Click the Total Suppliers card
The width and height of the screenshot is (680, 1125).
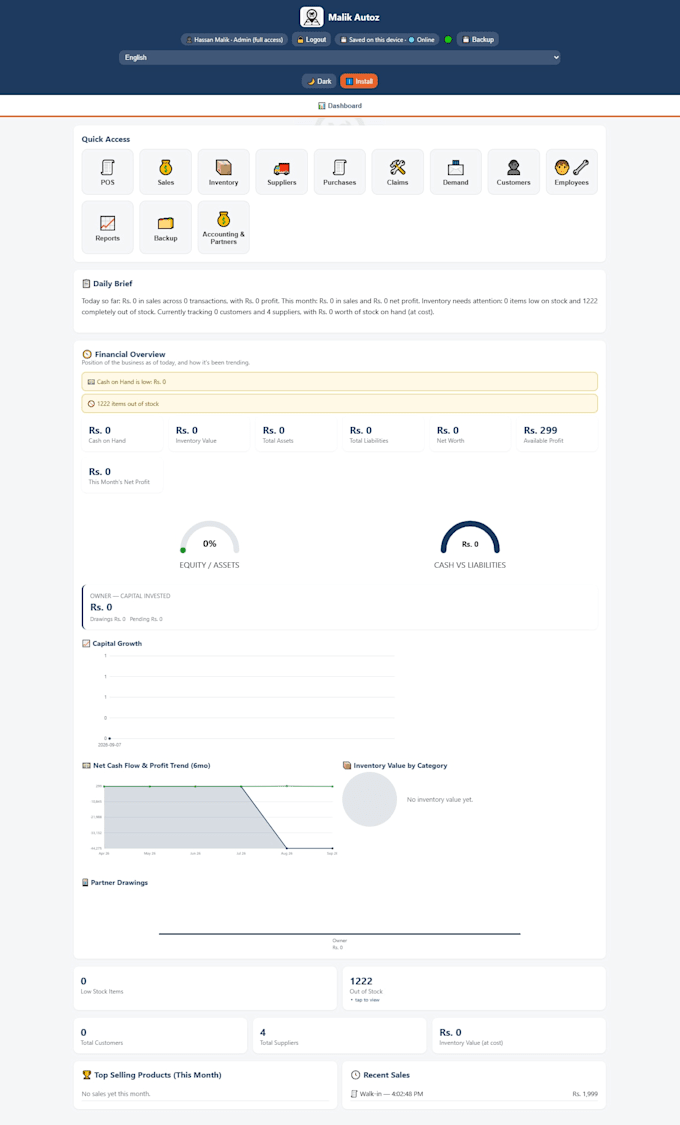tap(339, 1035)
